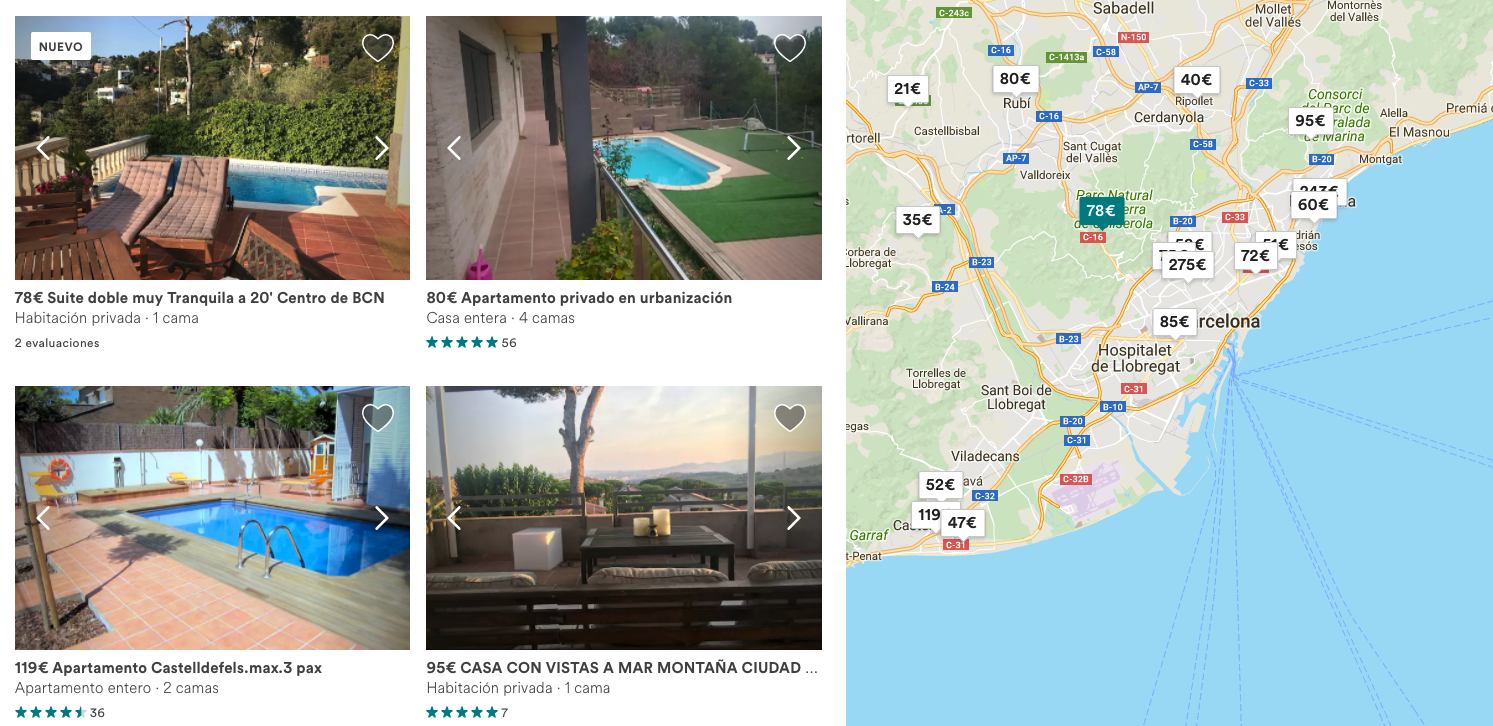Image resolution: width=1493 pixels, height=726 pixels.
Task: Show previous image of Castelldefels apartment
Action: [43, 518]
